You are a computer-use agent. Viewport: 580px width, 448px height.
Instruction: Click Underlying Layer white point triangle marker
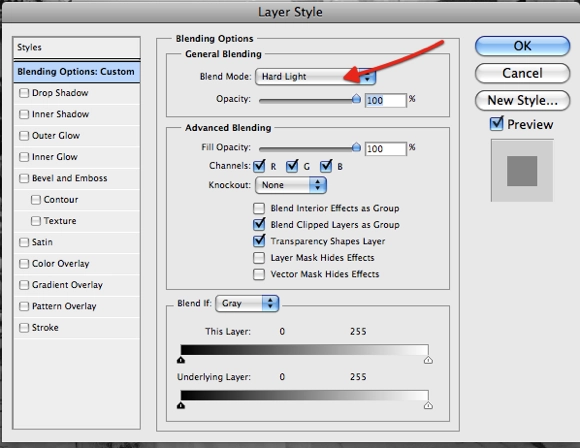(x=428, y=405)
